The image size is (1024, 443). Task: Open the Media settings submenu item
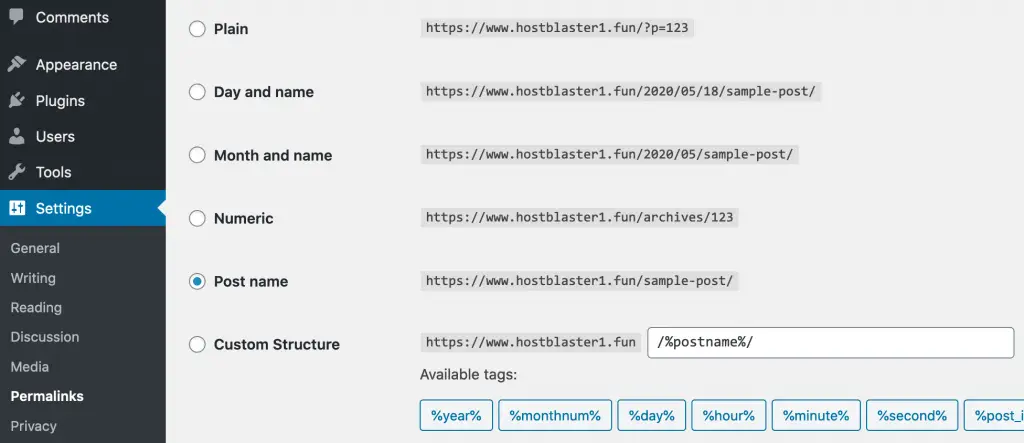point(29,366)
